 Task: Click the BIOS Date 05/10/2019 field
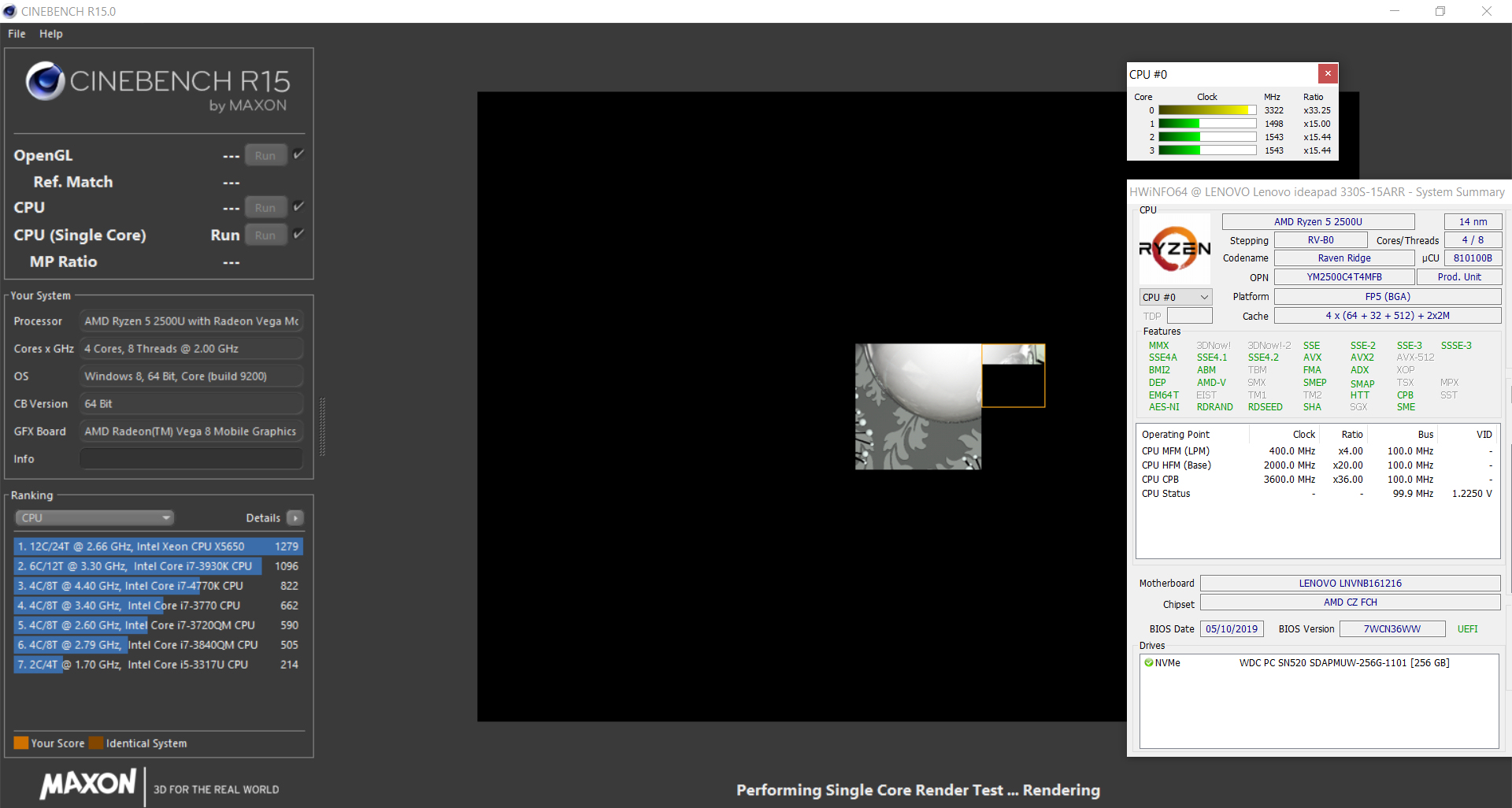click(x=1232, y=628)
